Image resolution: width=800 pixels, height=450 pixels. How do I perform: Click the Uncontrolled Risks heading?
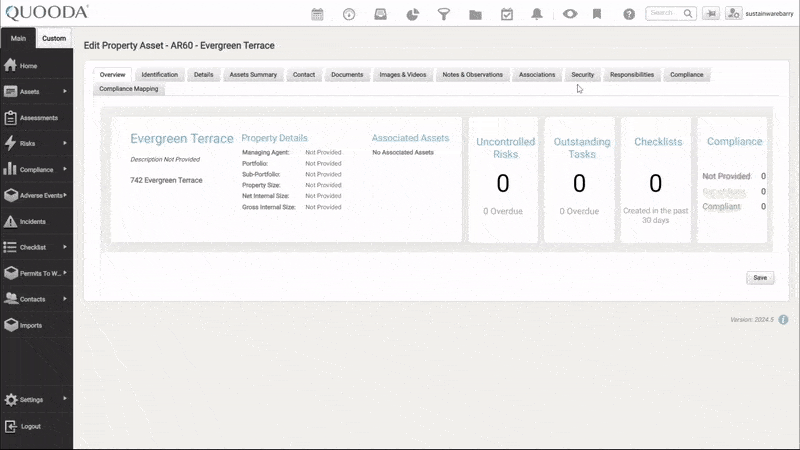[x=506, y=148]
